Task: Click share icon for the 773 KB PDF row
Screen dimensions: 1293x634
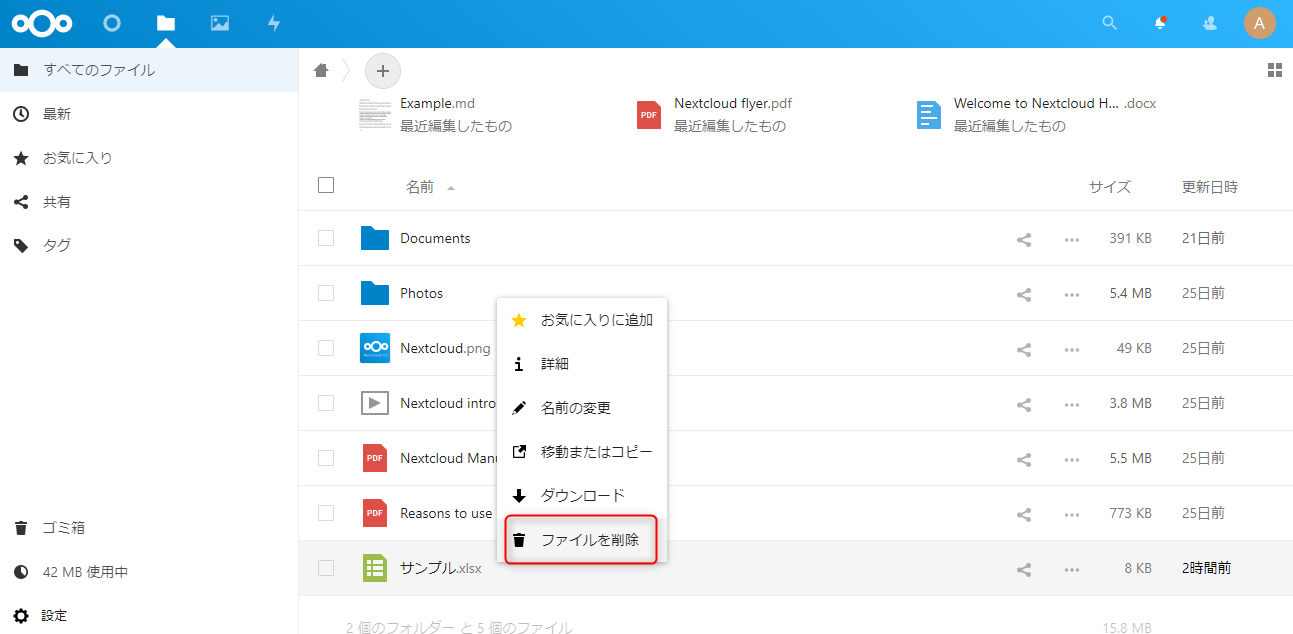Action: [x=1024, y=514]
